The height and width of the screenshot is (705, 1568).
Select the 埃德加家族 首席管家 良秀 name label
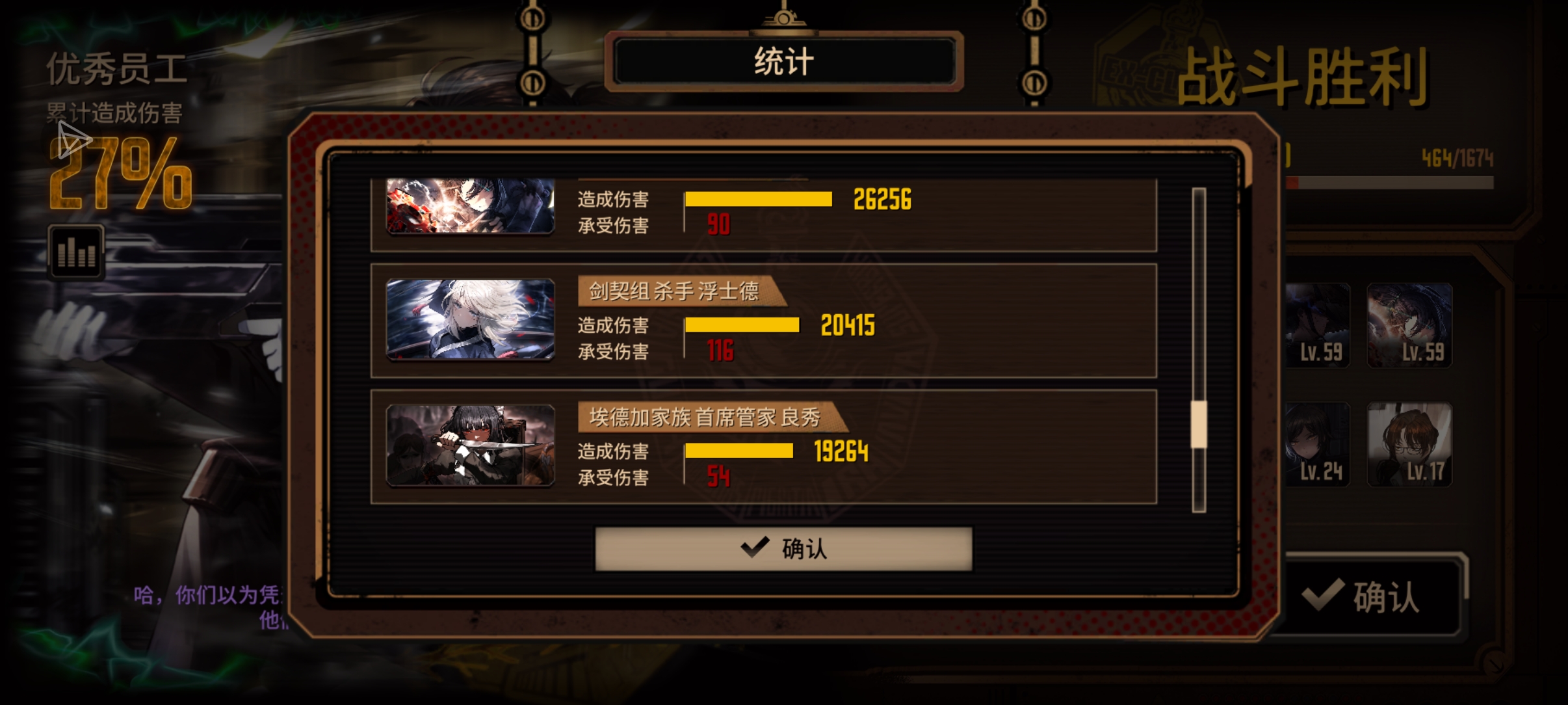tap(705, 417)
